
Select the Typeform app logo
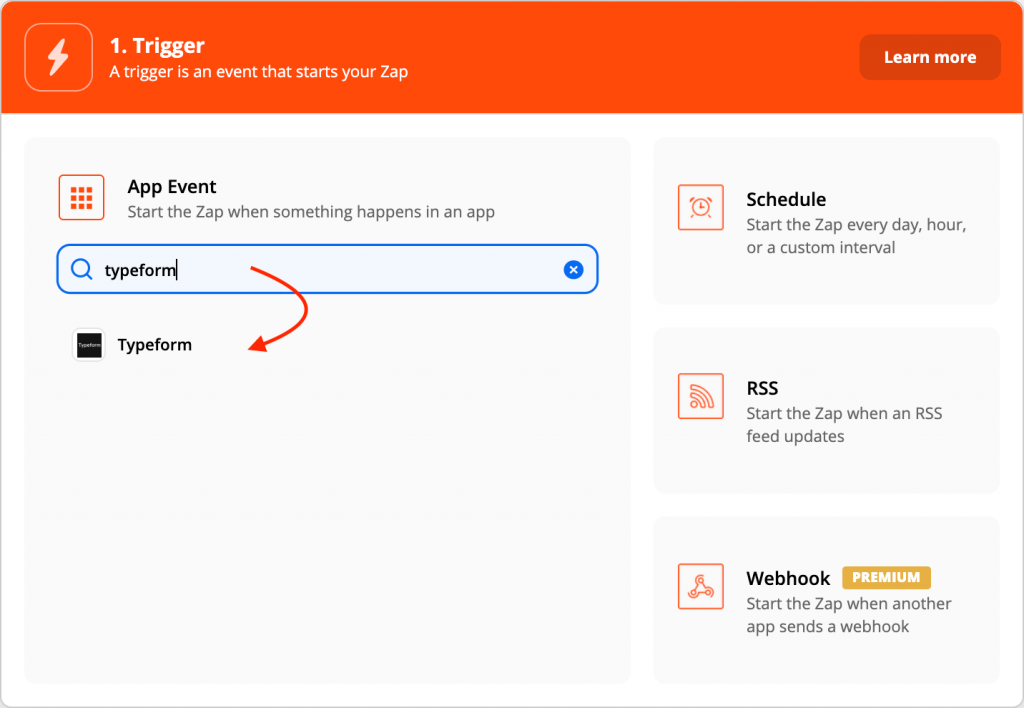(89, 345)
